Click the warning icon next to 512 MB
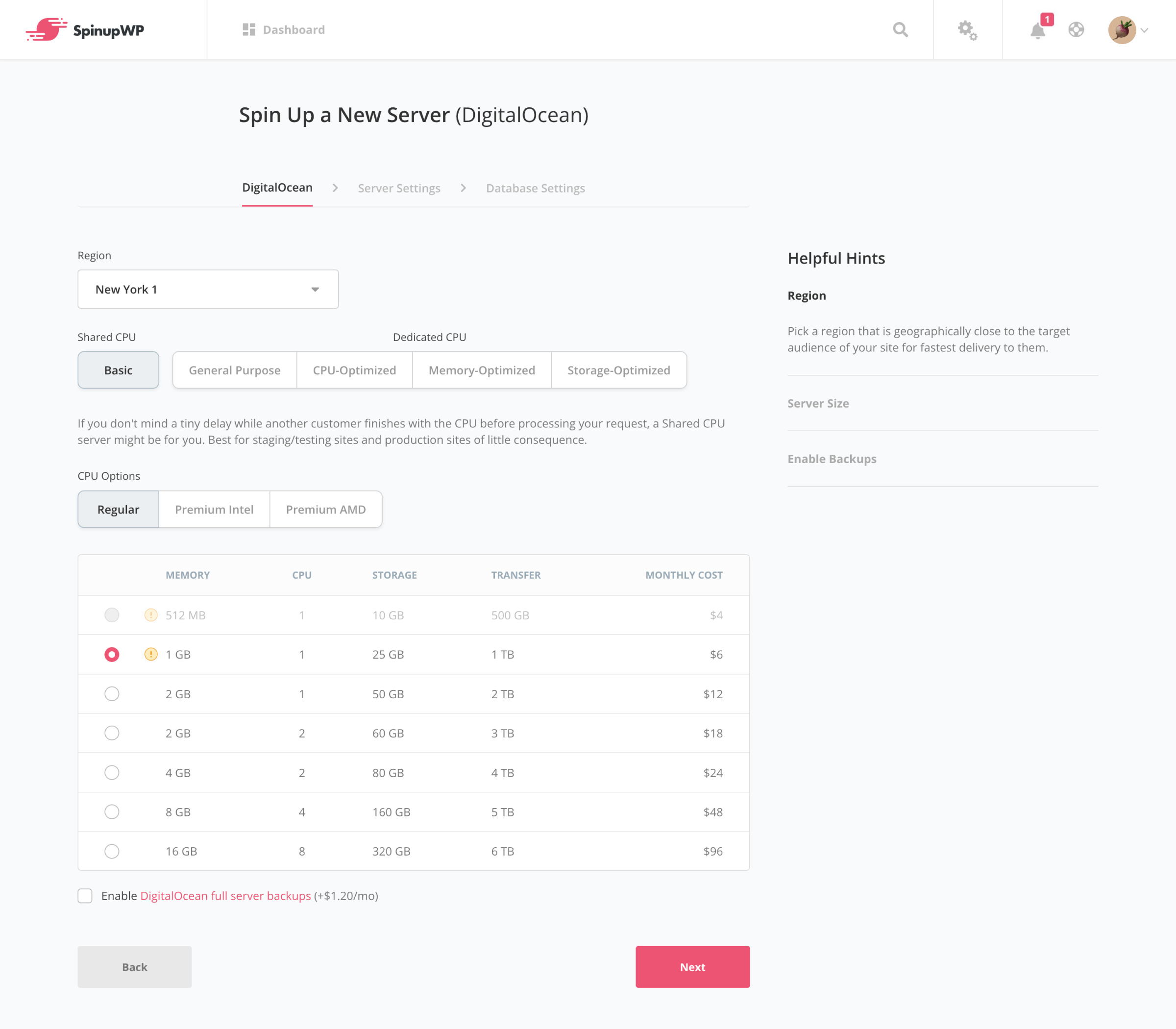 pos(151,615)
